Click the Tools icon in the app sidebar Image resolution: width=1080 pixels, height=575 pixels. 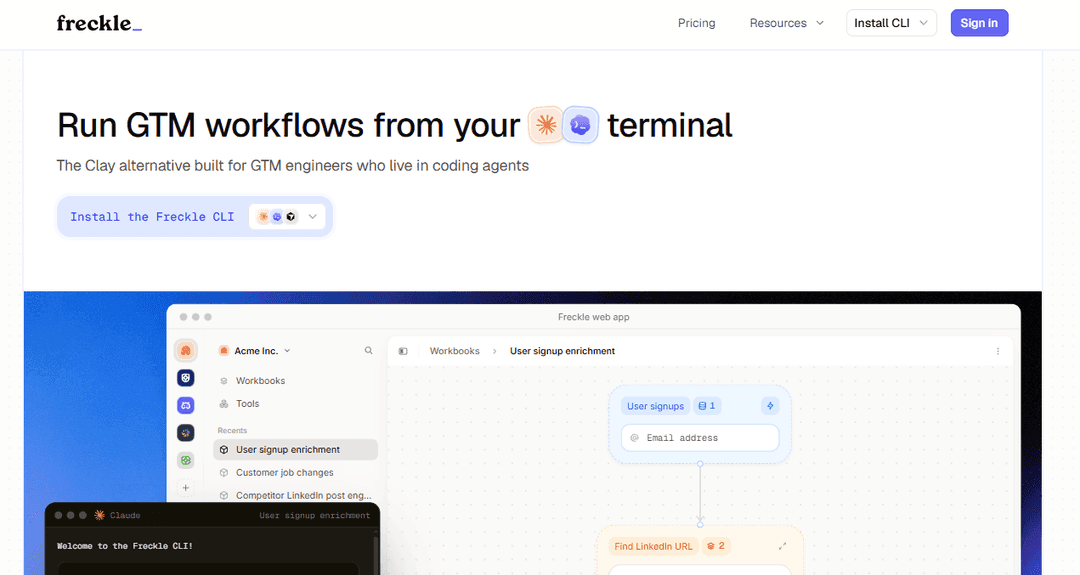[224, 404]
